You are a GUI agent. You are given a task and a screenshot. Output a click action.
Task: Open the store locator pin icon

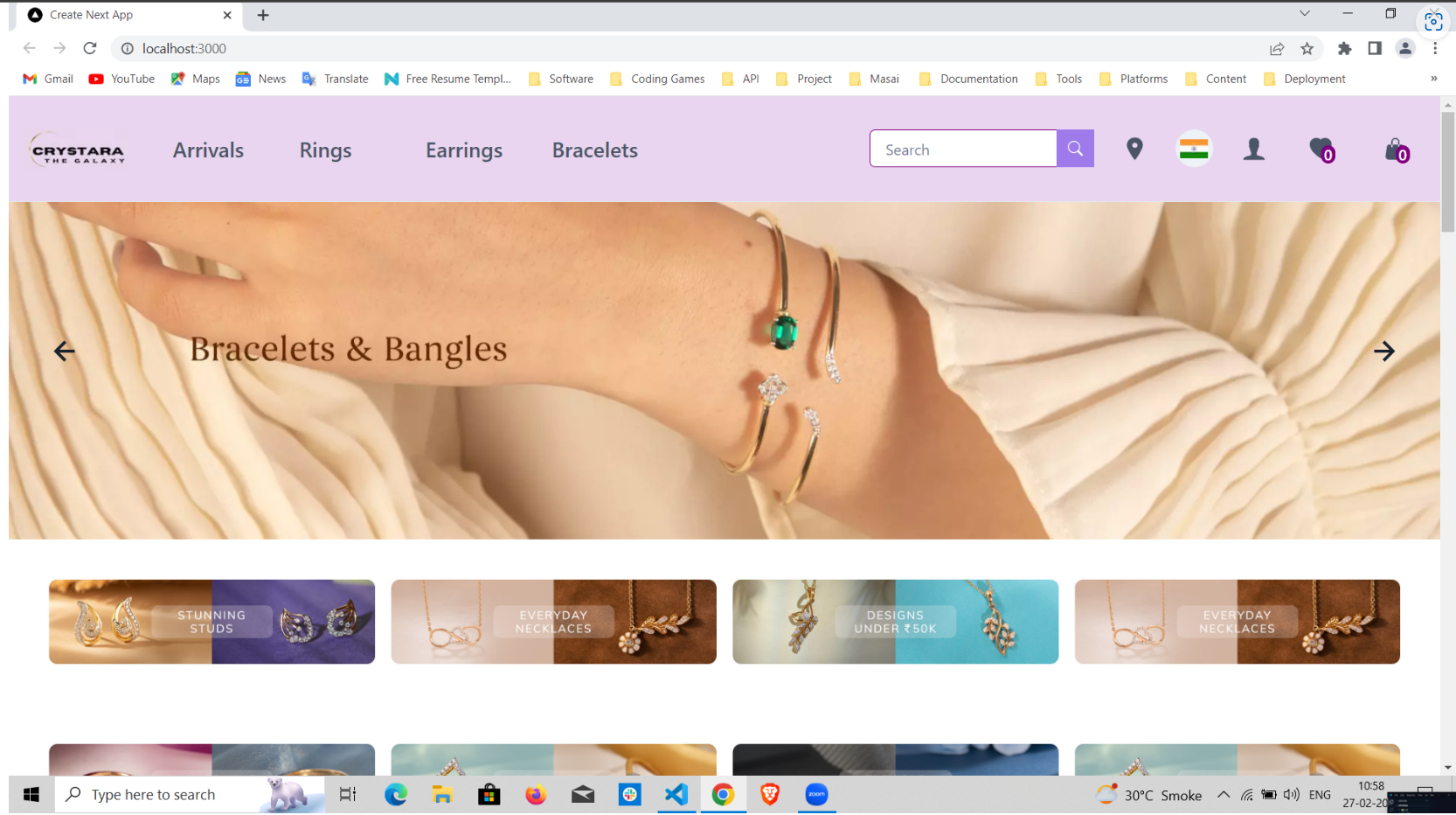(1134, 150)
